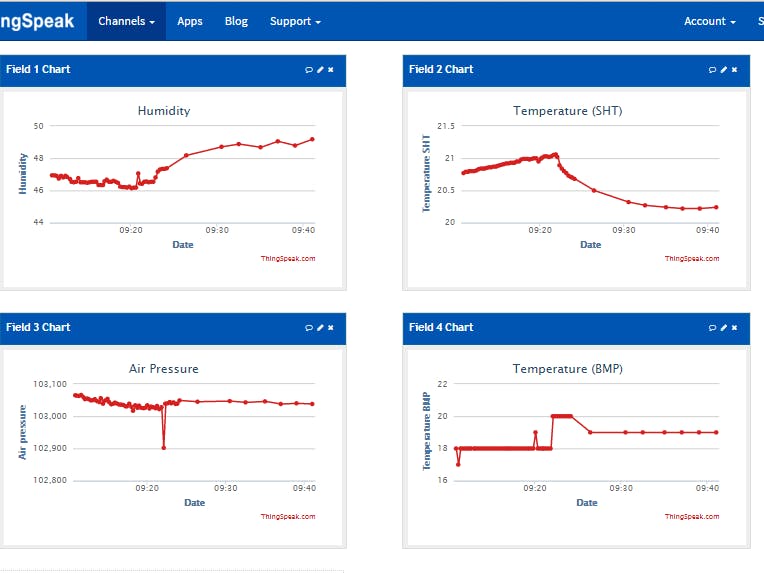764x573 pixels.
Task: Follow ThingSpeak.com link under Temperature (SHT) chart
Action: (x=692, y=259)
